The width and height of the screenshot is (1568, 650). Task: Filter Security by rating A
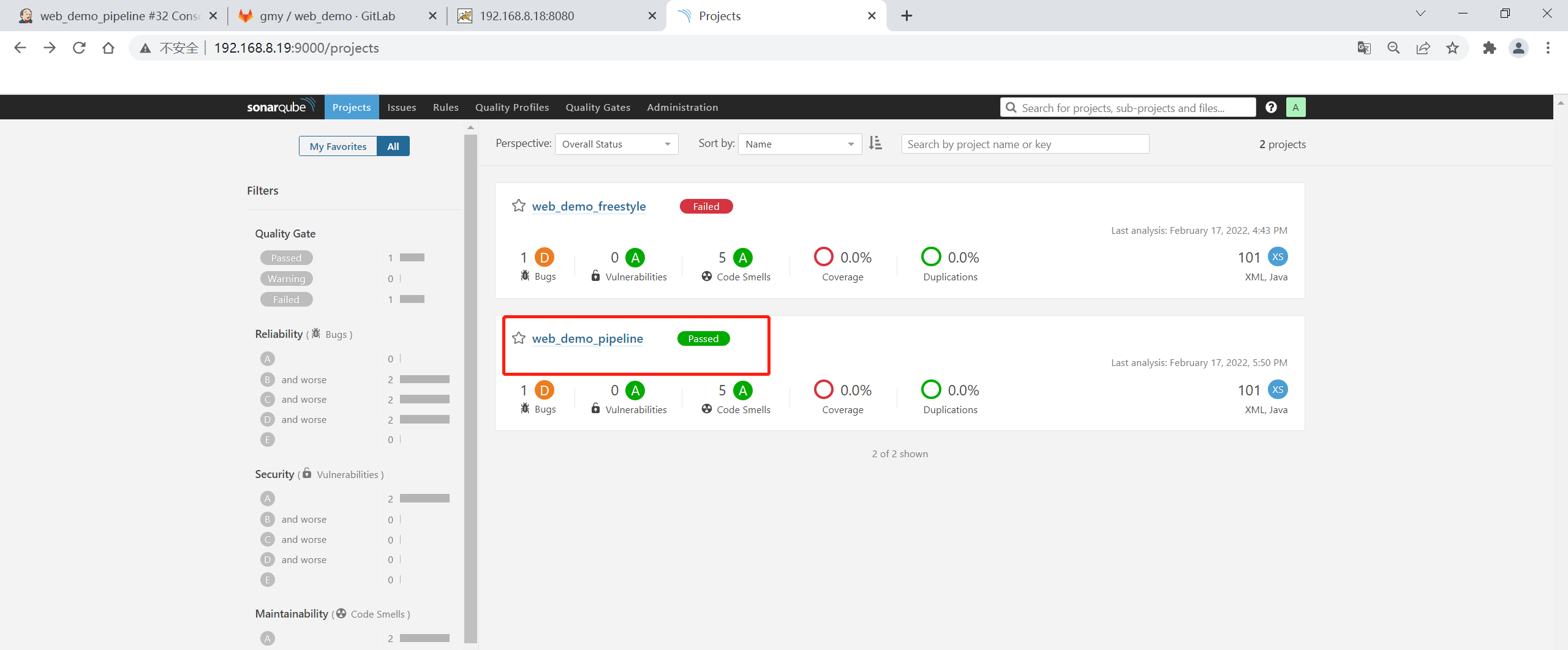pyautogui.click(x=268, y=499)
